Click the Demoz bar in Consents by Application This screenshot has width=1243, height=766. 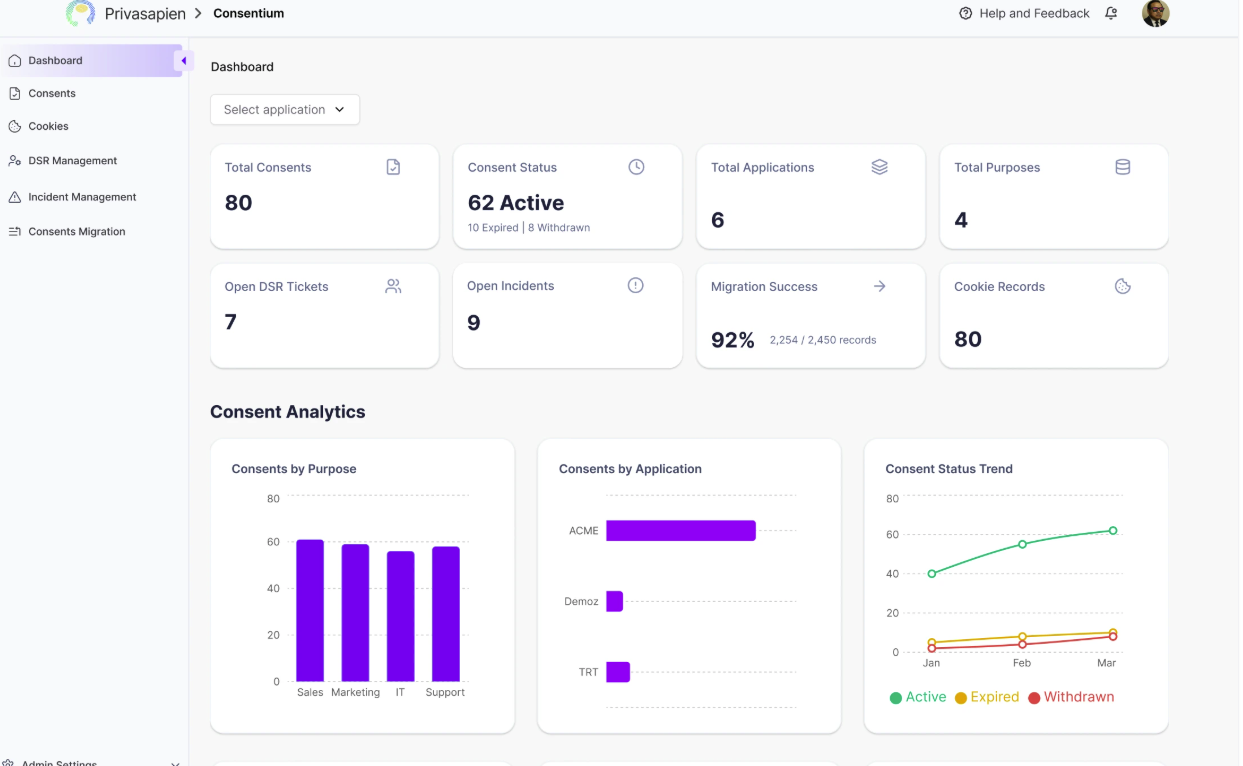(614, 601)
